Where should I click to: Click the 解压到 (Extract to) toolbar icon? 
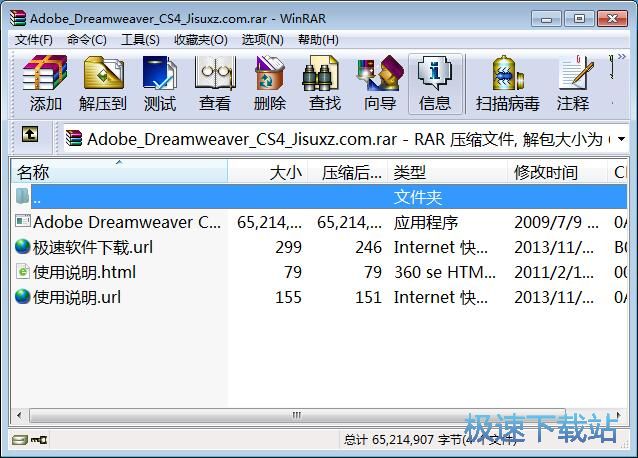click(103, 73)
